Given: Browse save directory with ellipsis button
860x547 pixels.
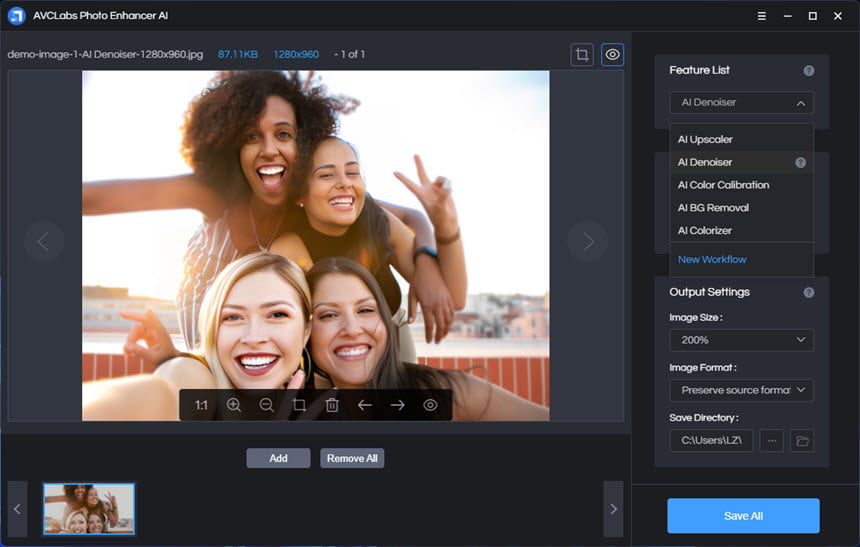Looking at the screenshot, I should [772, 441].
